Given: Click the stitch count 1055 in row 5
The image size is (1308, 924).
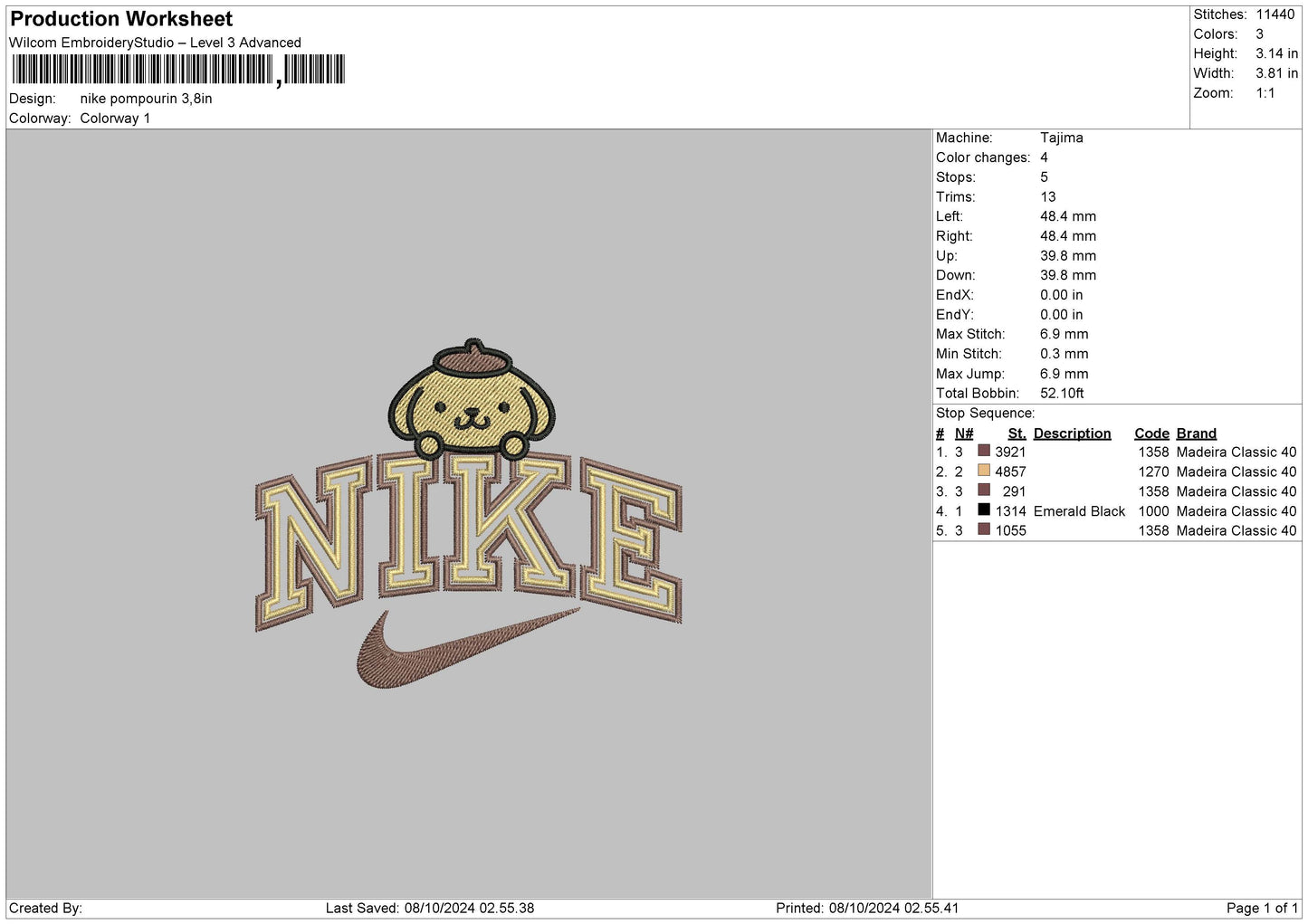Looking at the screenshot, I should click(x=1010, y=531).
